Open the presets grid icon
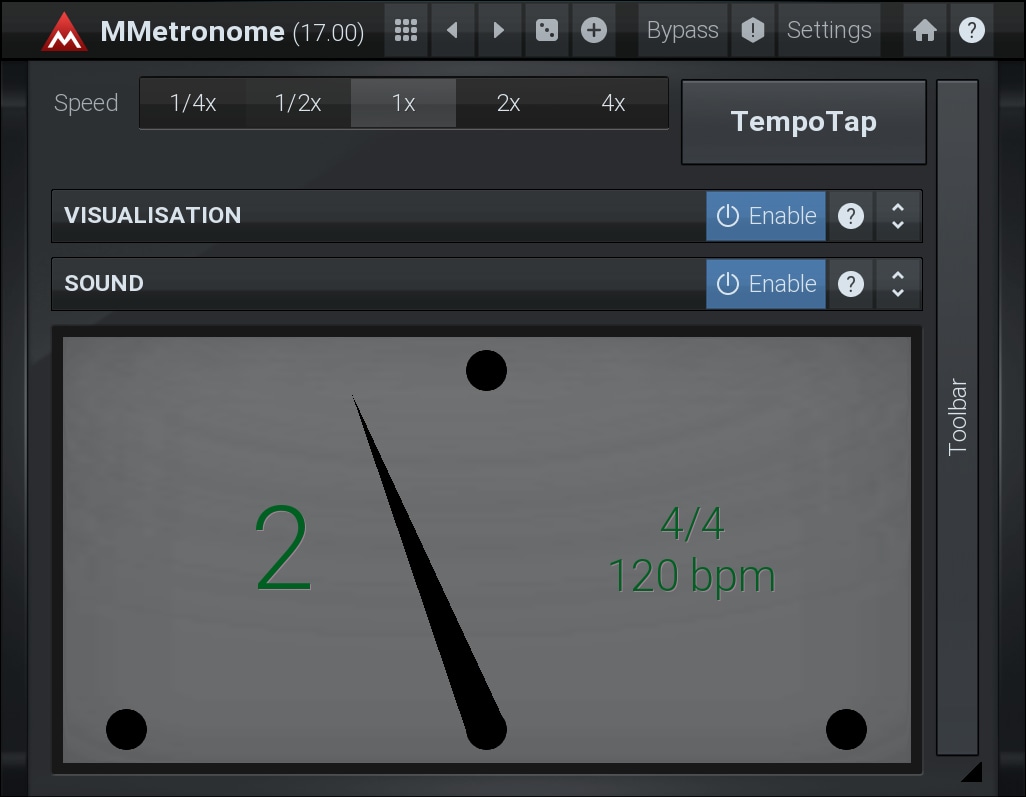1026x797 pixels. pyautogui.click(x=406, y=30)
